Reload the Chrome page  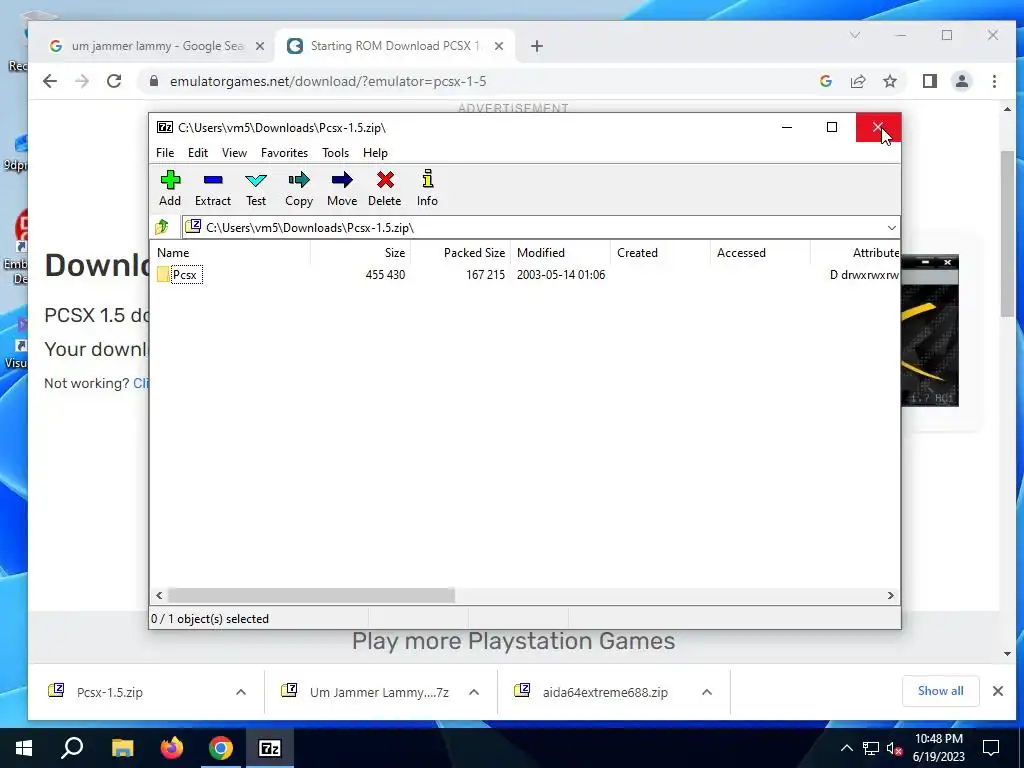pos(114,81)
